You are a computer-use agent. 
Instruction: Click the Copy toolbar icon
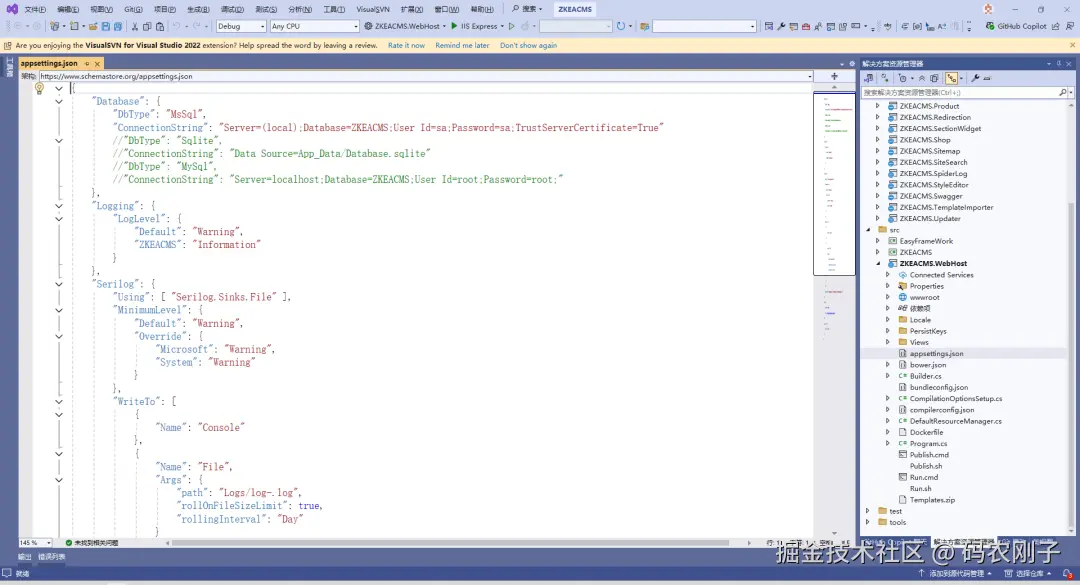147,26
